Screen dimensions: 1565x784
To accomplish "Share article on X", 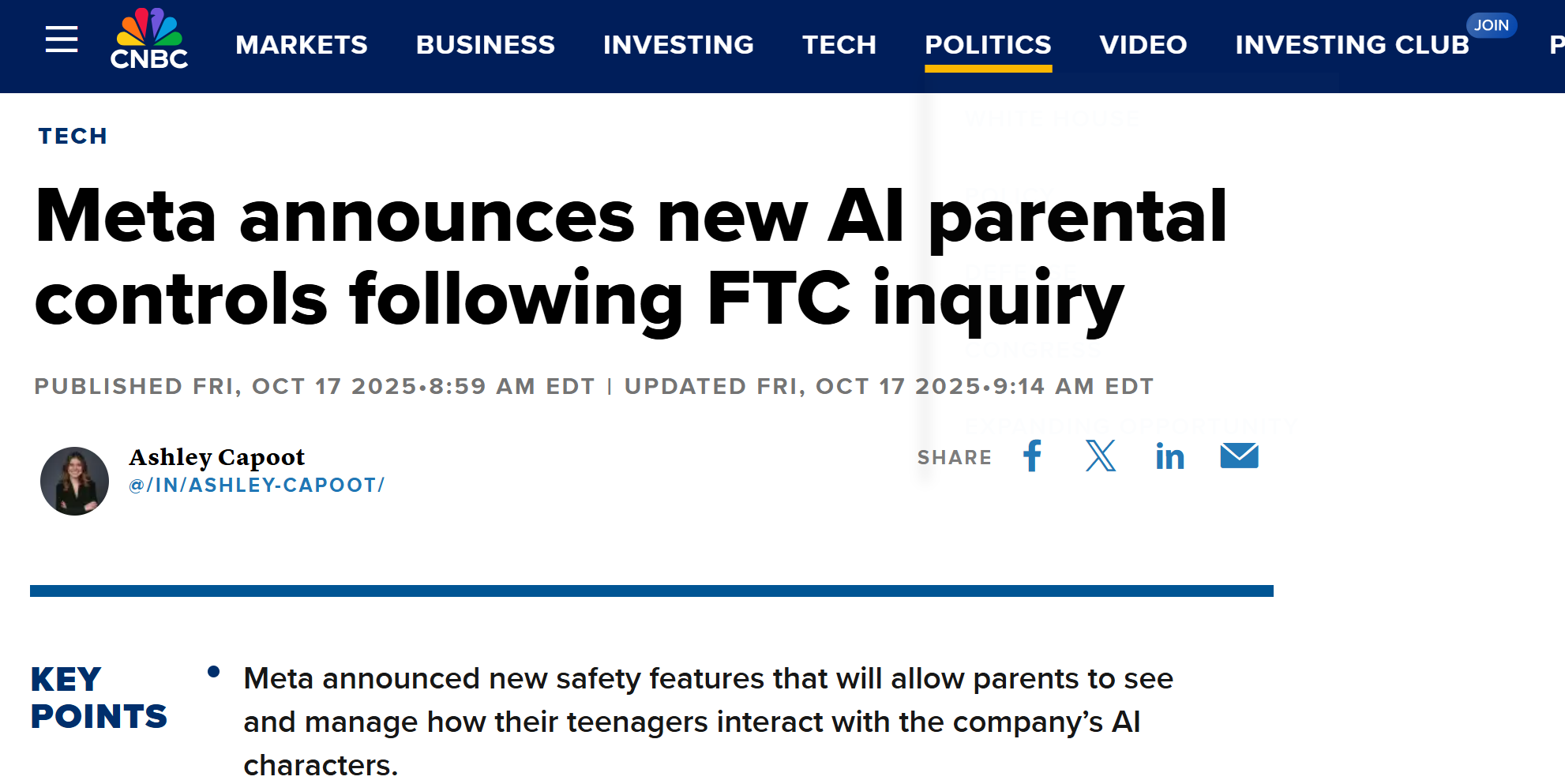I will 1101,456.
